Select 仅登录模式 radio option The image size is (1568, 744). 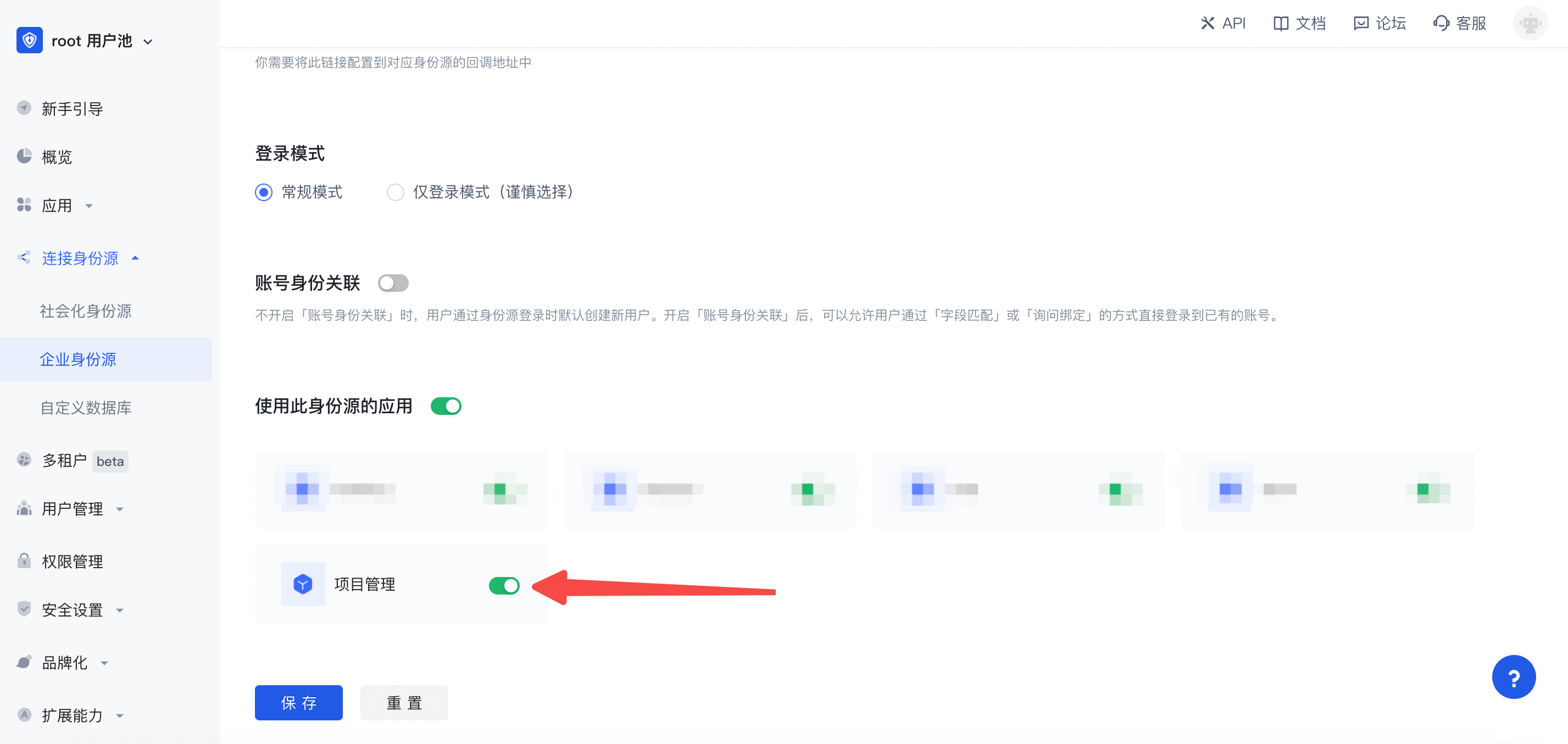coord(396,192)
